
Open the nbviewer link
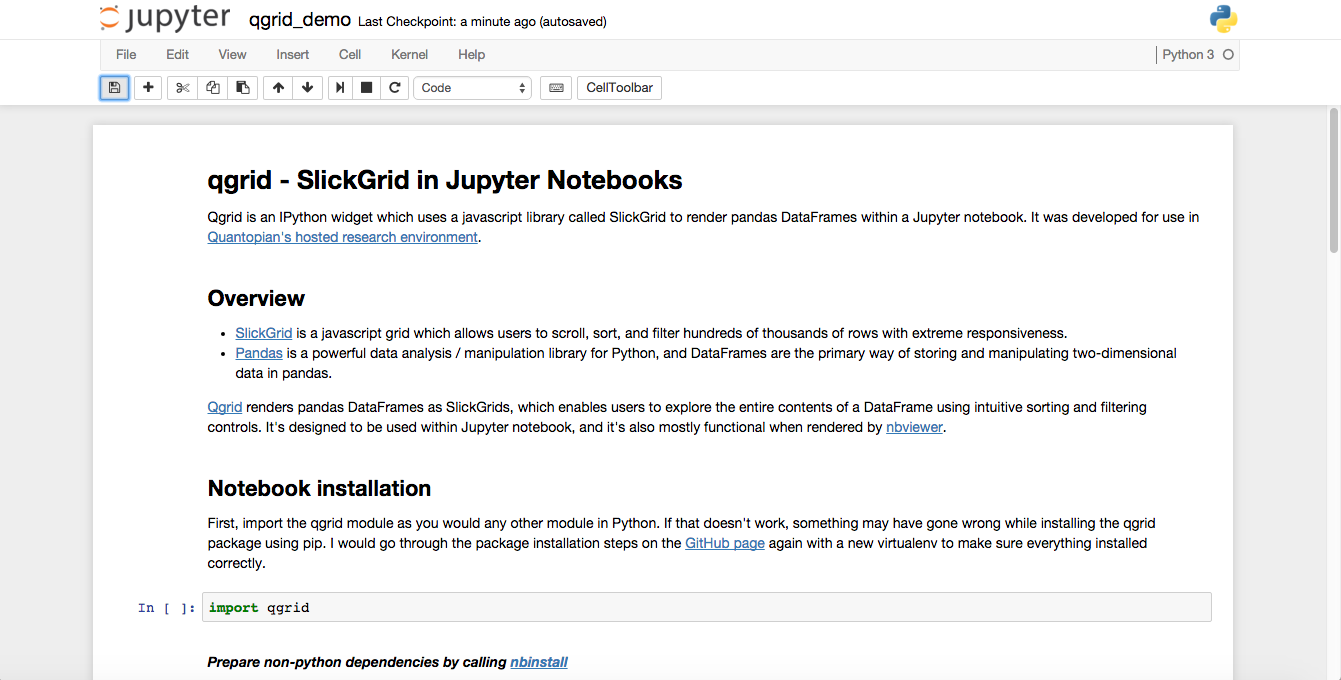[914, 427]
